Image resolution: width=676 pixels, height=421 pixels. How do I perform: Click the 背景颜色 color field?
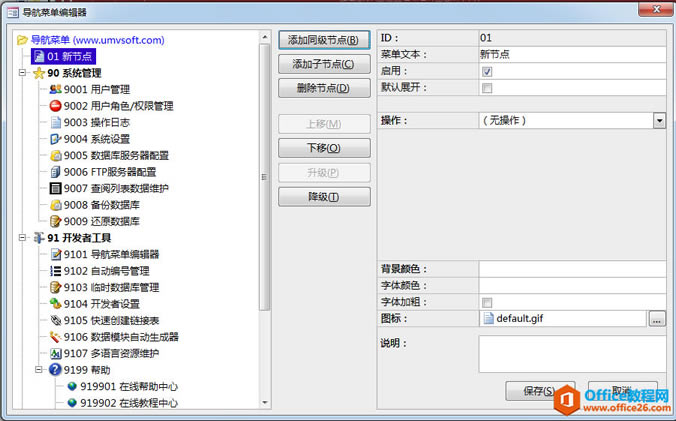(572, 269)
